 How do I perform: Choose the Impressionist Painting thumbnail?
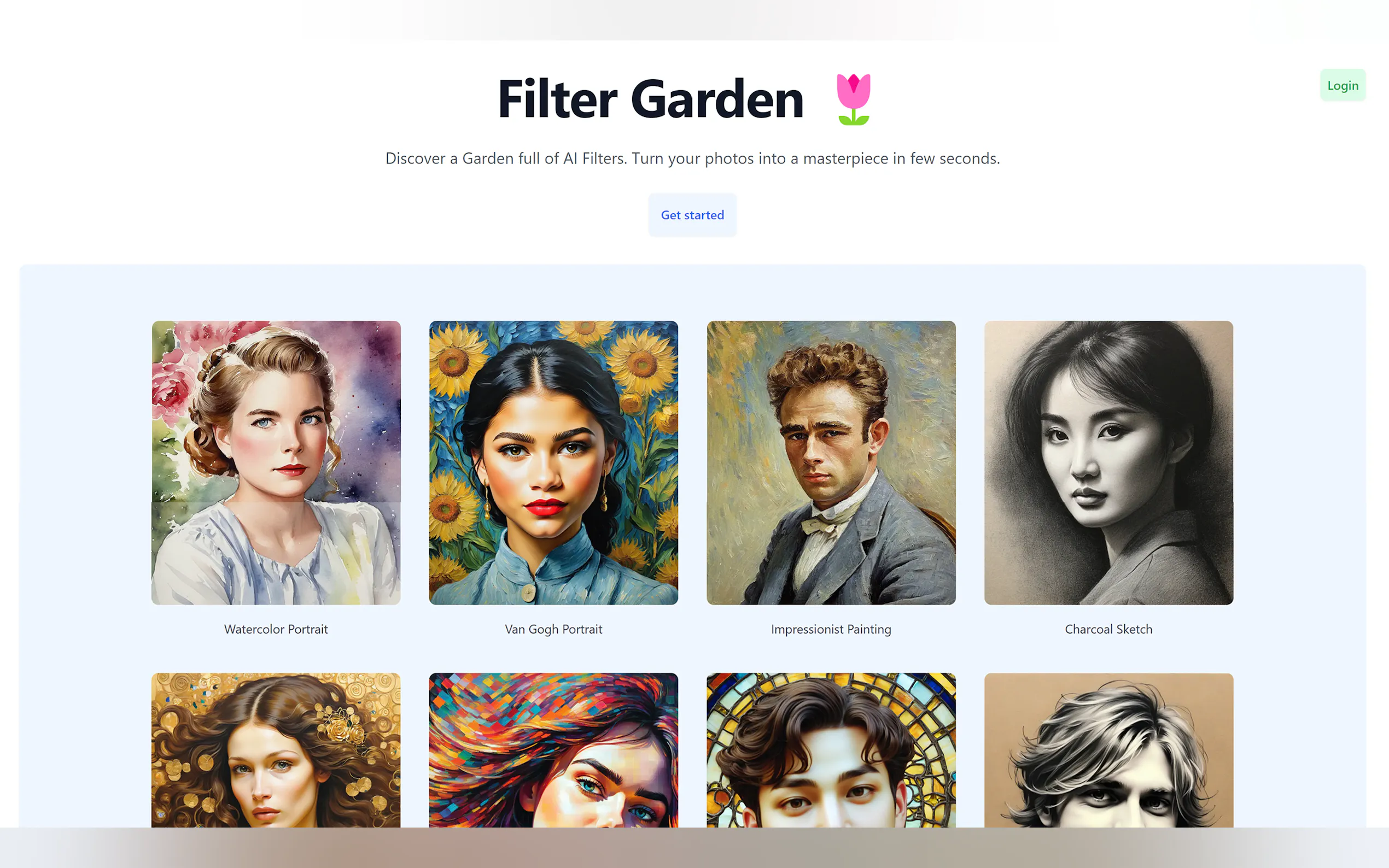click(x=831, y=463)
